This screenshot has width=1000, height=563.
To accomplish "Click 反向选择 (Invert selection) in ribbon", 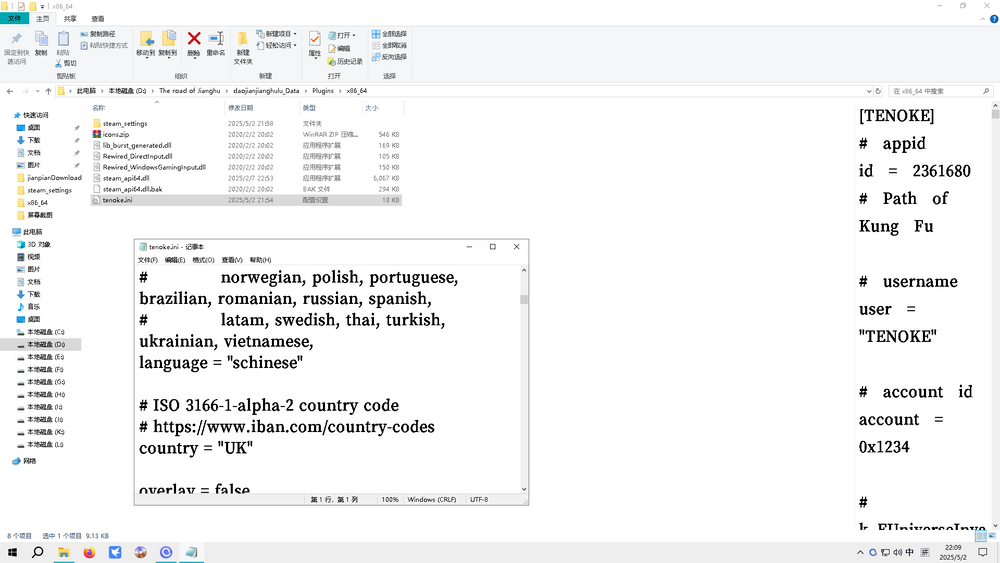I will [x=389, y=57].
